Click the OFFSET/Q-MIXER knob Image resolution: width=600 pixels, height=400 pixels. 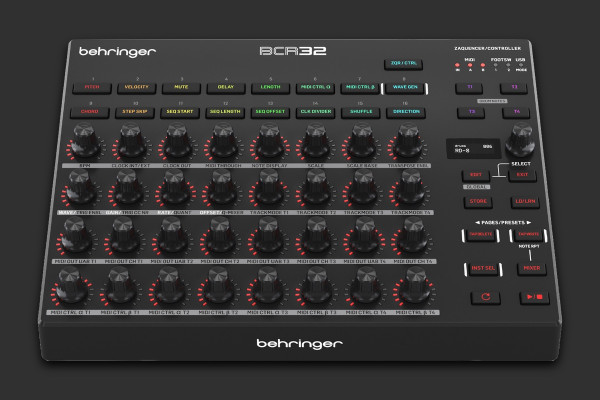point(222,188)
